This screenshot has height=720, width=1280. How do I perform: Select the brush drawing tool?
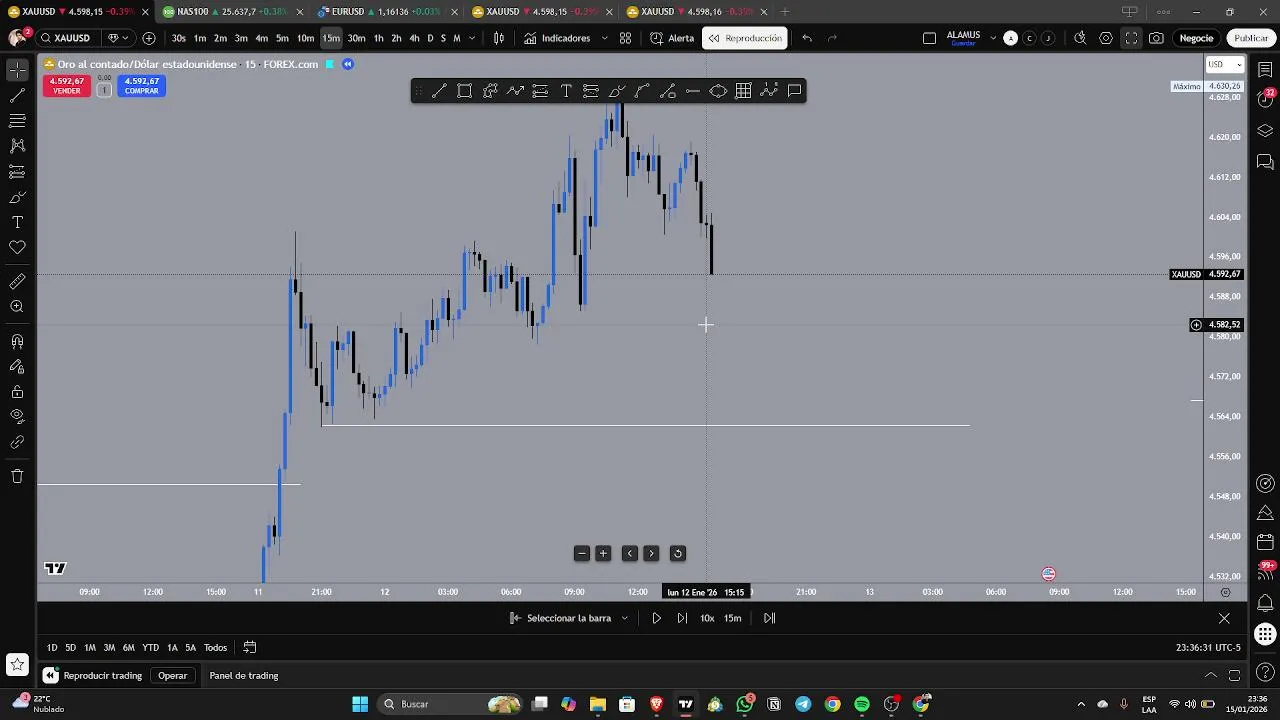(x=17, y=197)
